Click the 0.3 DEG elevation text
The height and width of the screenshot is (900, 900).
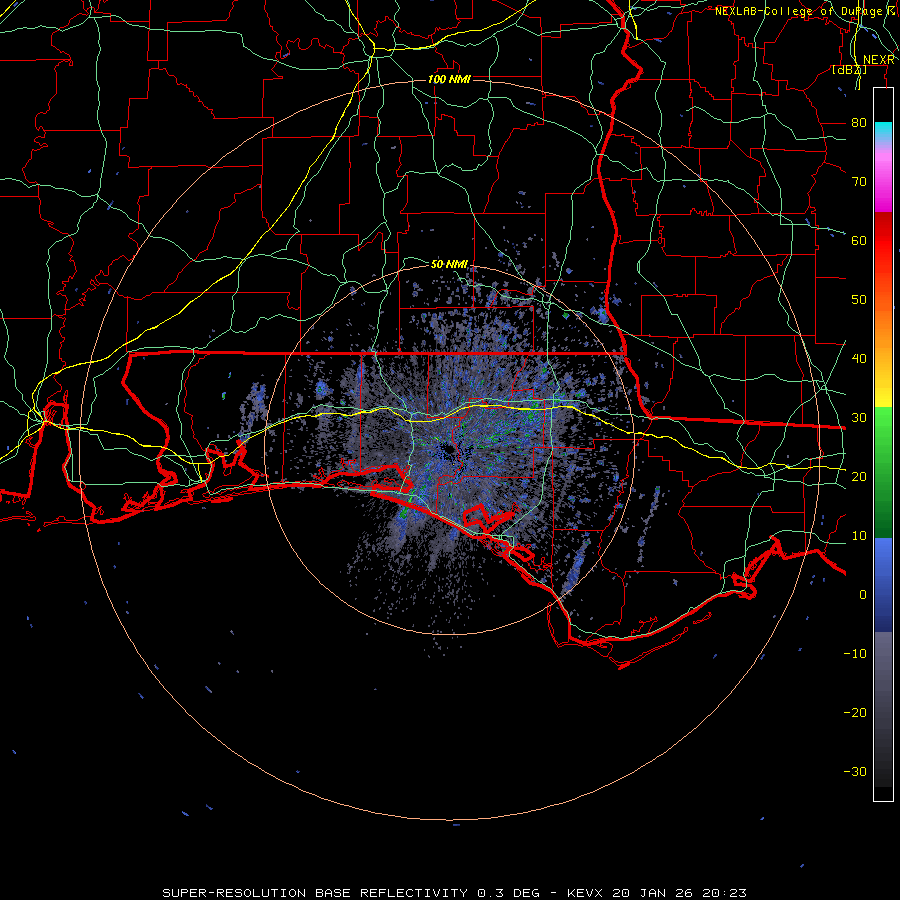pyautogui.click(x=508, y=893)
